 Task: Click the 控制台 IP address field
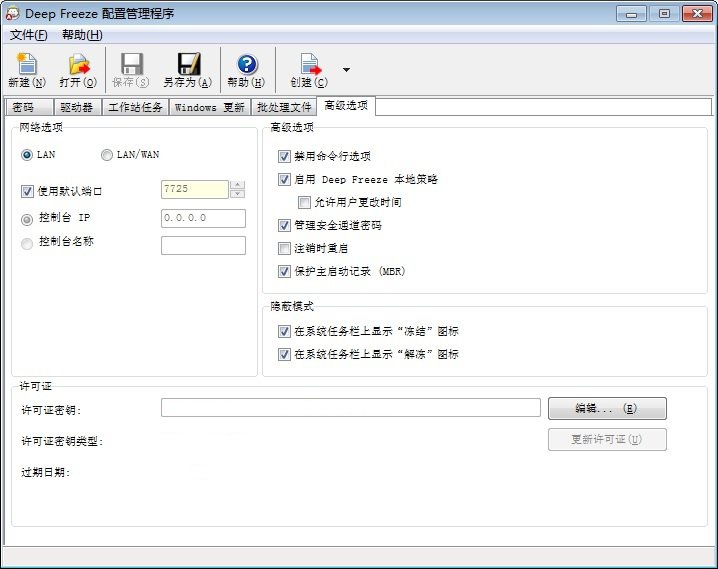[203, 218]
